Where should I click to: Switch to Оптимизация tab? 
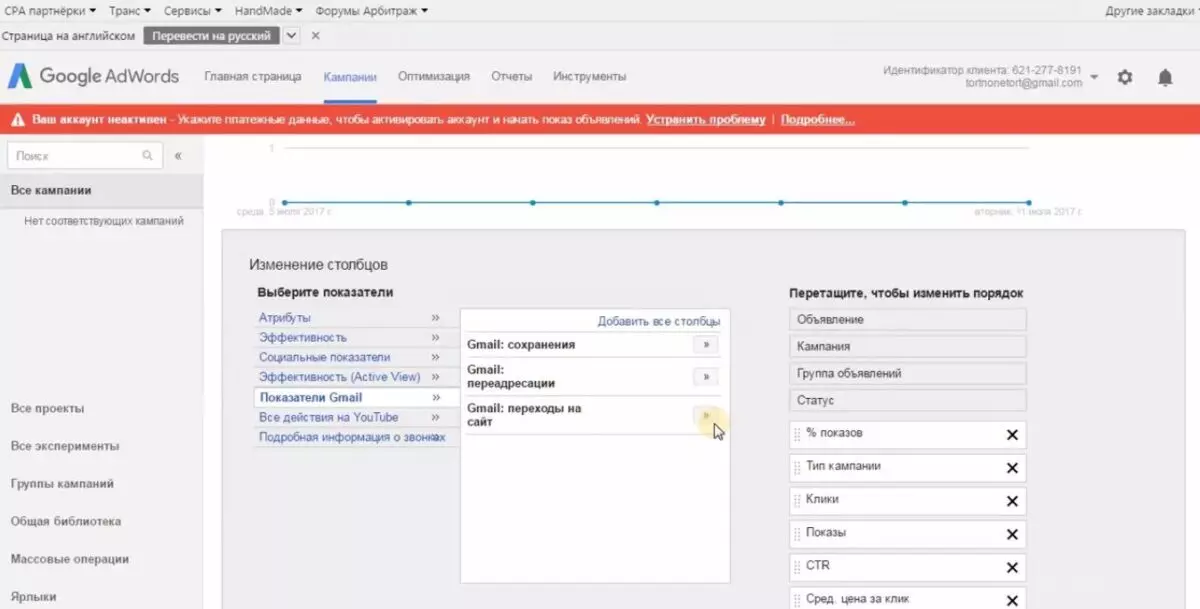[434, 77]
